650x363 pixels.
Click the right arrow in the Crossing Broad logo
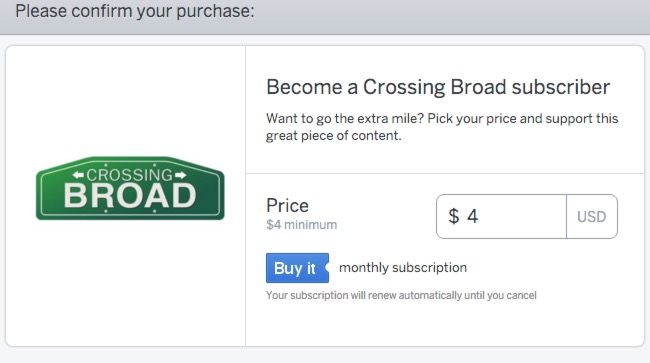click(180, 175)
